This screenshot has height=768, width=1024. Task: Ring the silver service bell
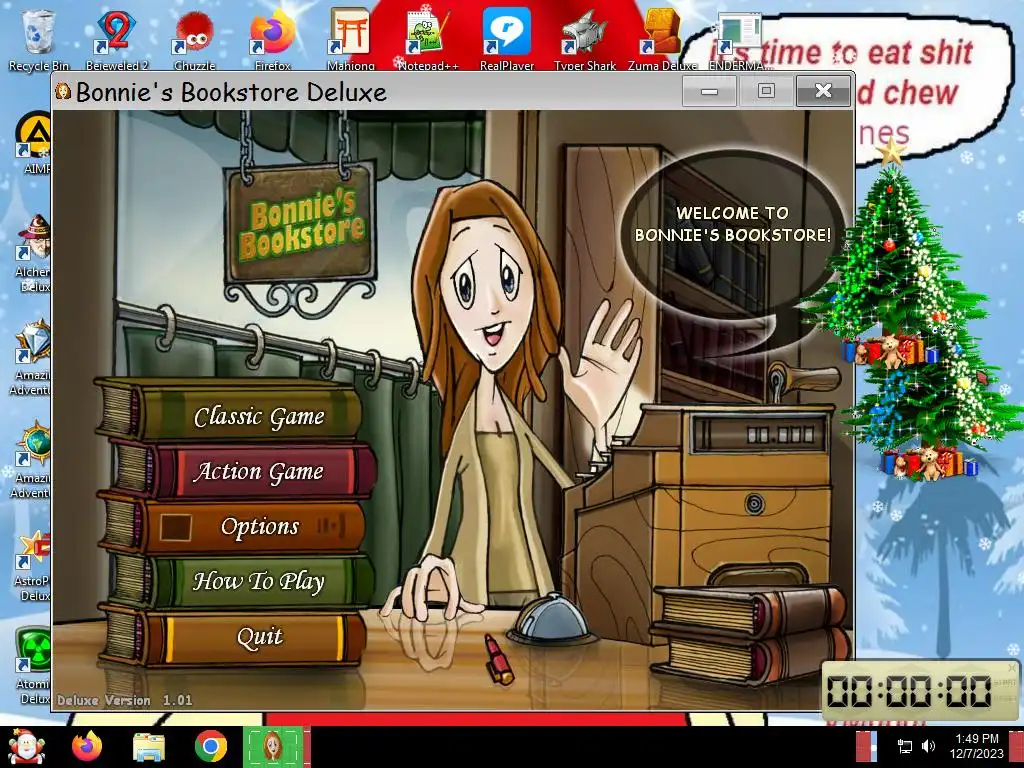[550, 618]
